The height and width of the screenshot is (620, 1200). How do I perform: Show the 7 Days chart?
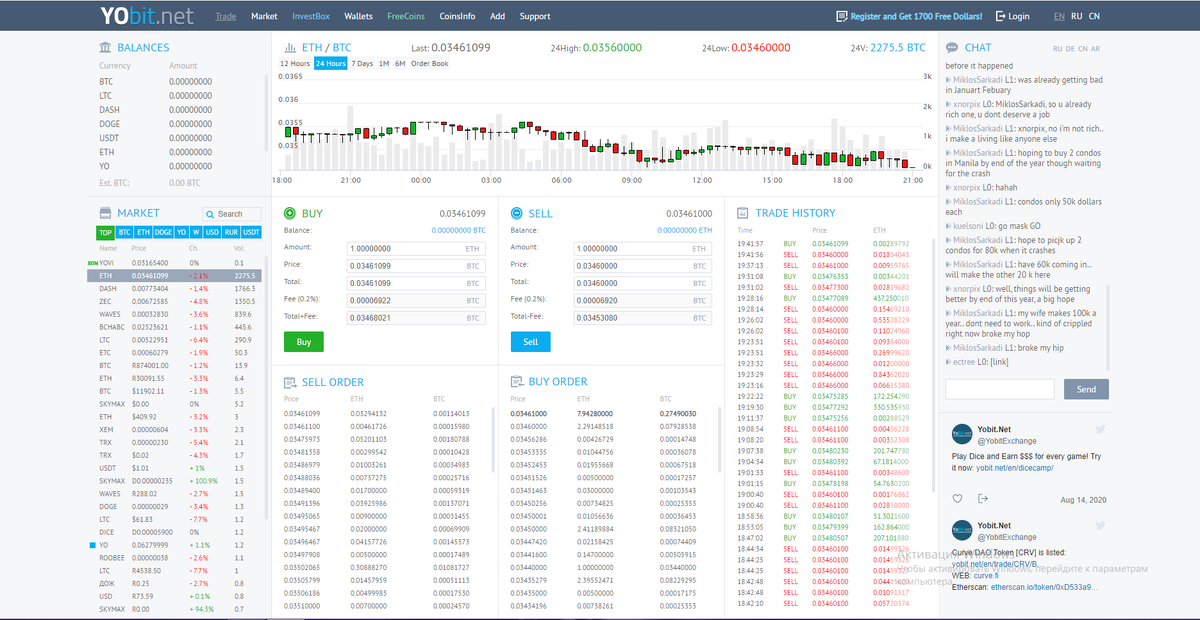click(x=362, y=64)
